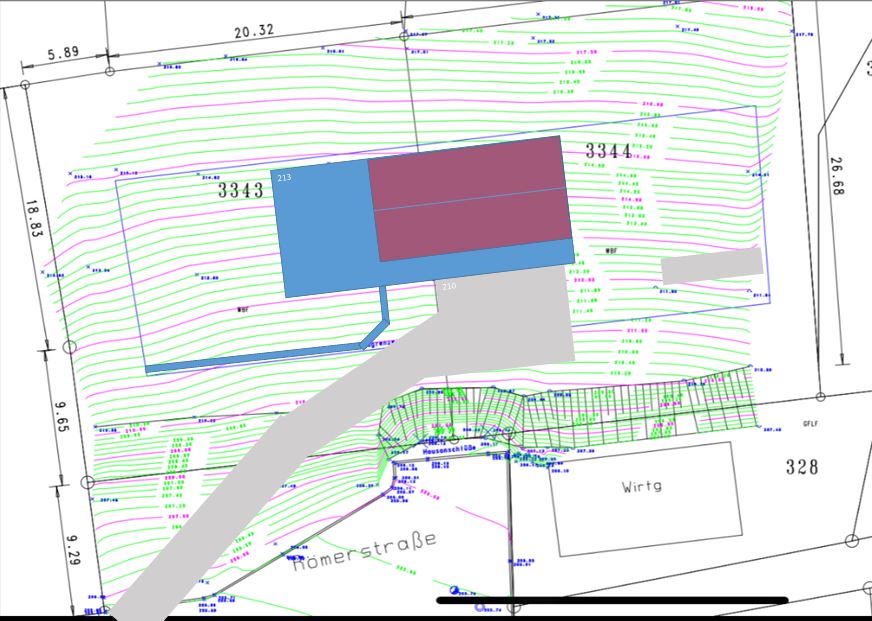Click the WBF label right of building

click(611, 250)
